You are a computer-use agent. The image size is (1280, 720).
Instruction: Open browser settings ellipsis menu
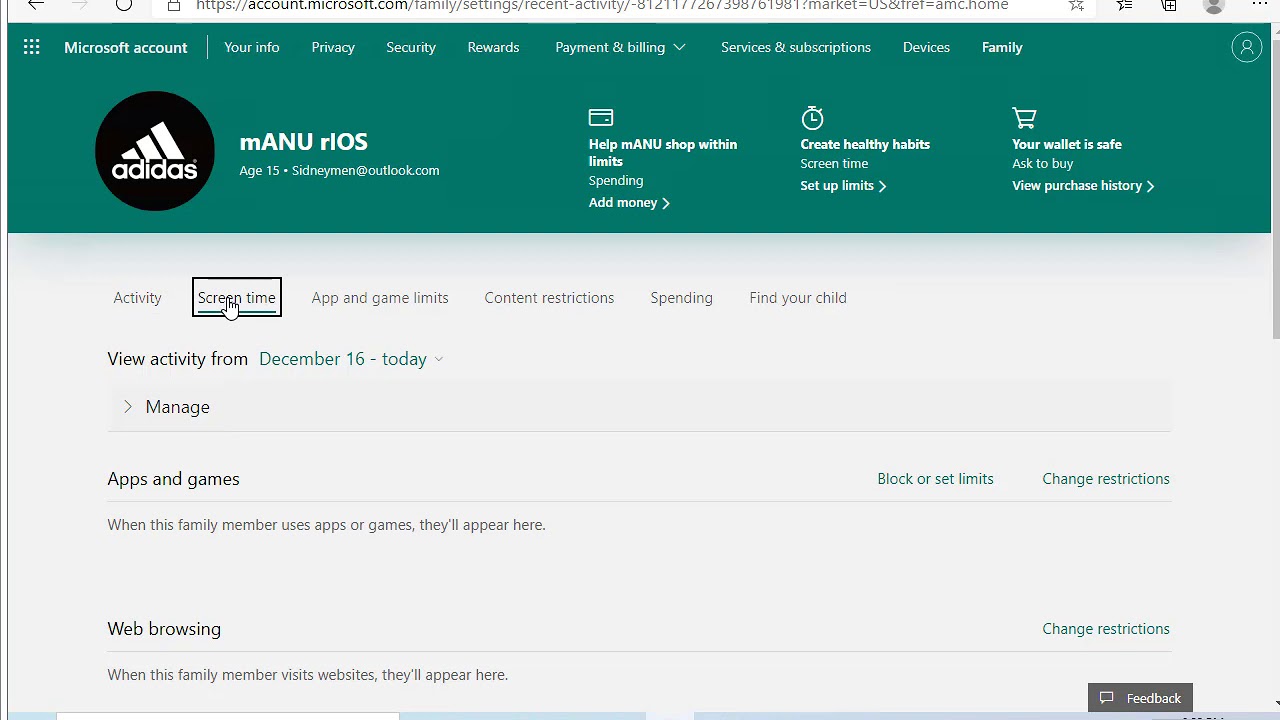click(1259, 5)
